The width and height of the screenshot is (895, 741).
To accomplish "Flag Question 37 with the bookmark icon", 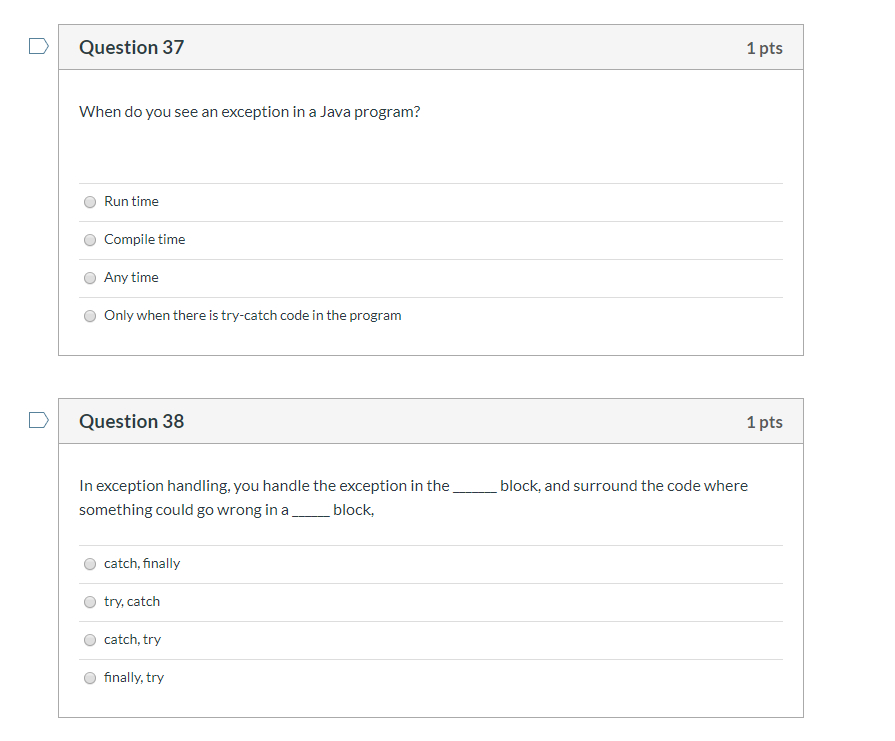I will pos(39,46).
